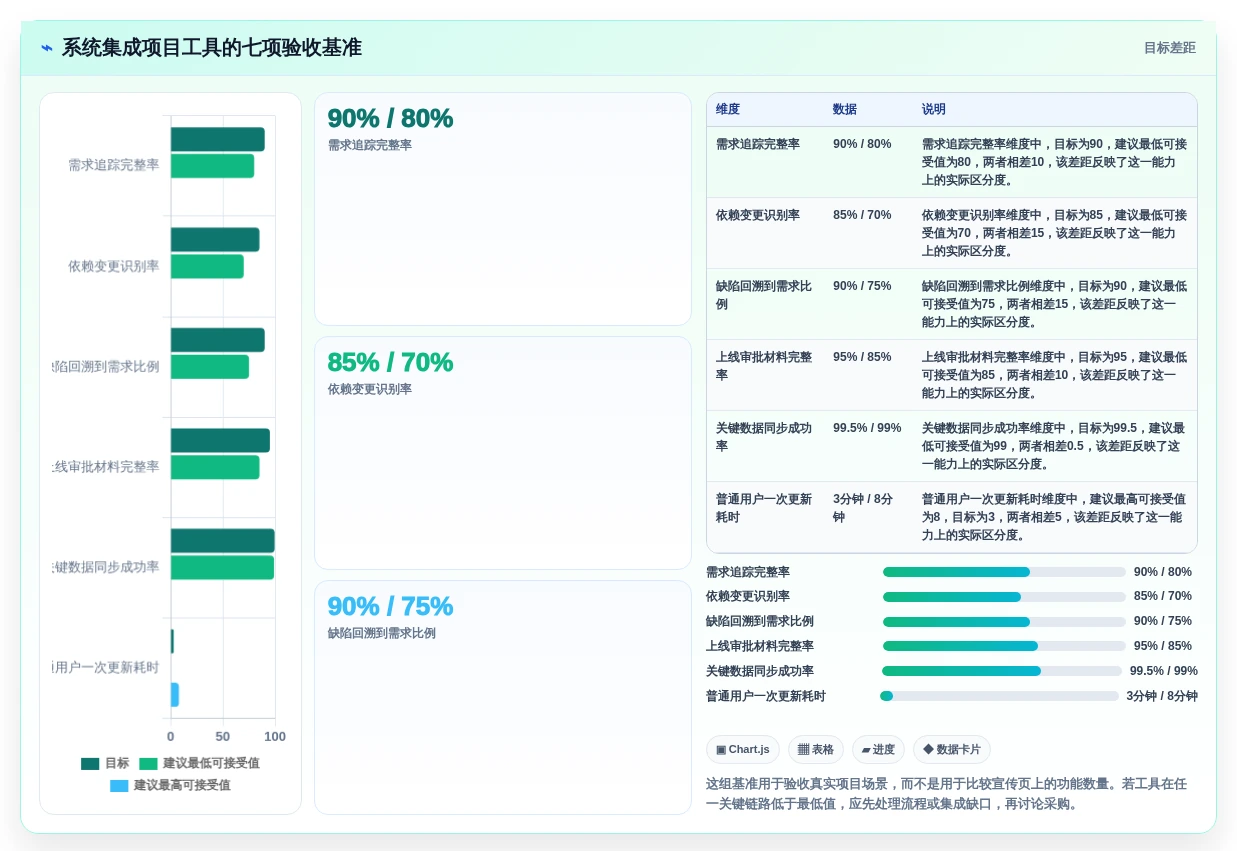The height and width of the screenshot is (851, 1237).
Task: Click the 维度 column header
Action: [x=728, y=110]
